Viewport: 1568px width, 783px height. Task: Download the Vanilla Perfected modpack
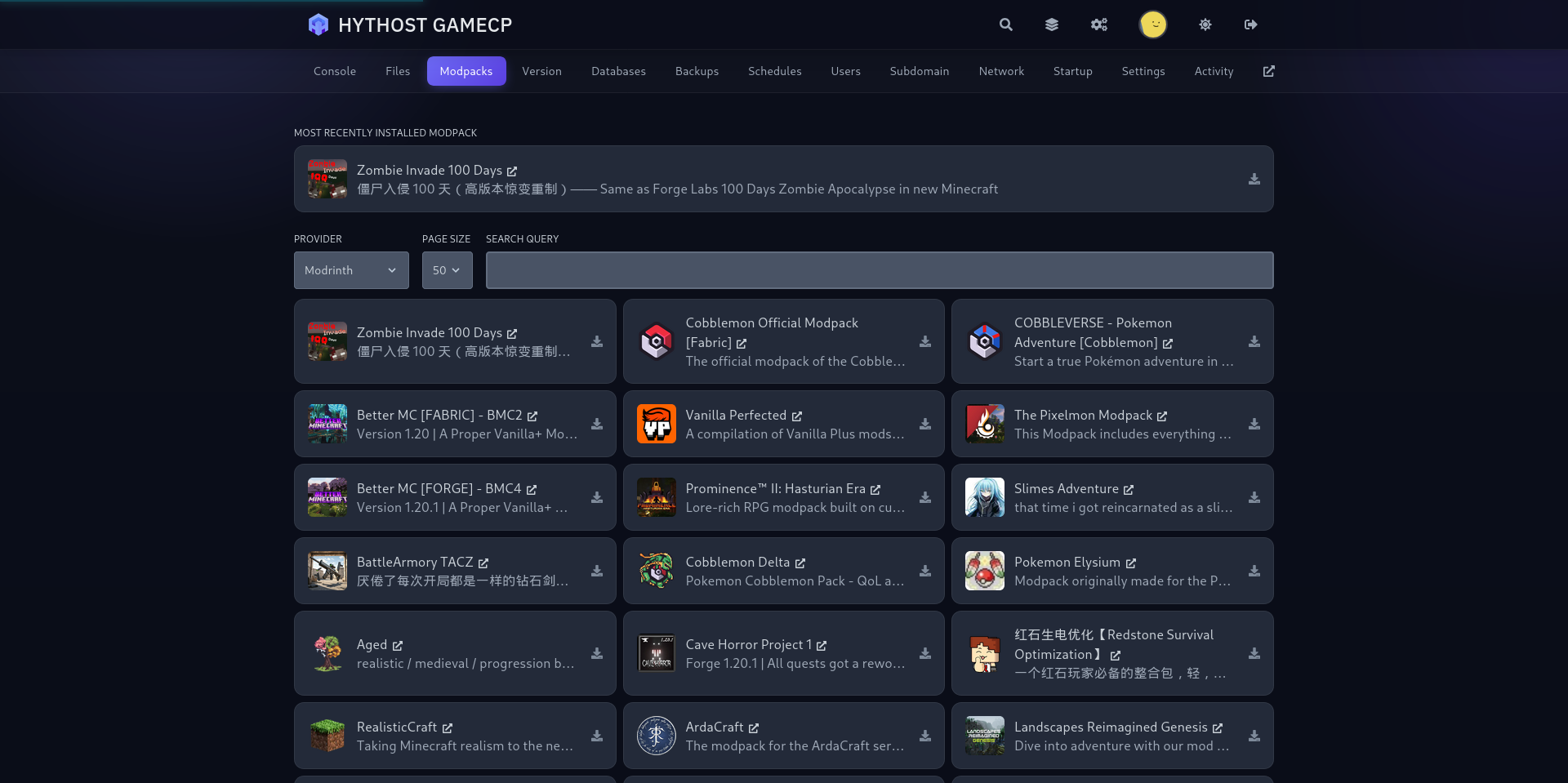[x=925, y=424]
